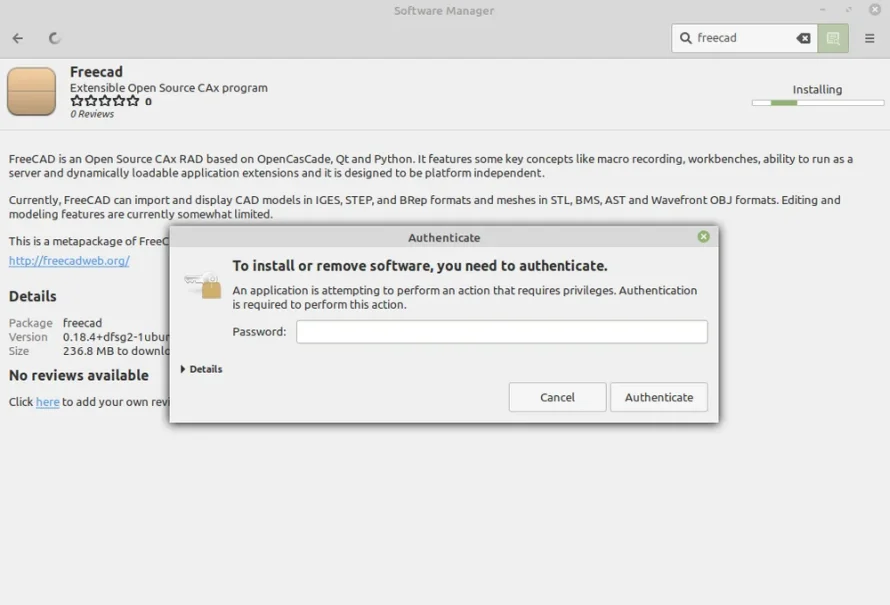
Task: Click the green search results toggle button
Action: click(833, 38)
